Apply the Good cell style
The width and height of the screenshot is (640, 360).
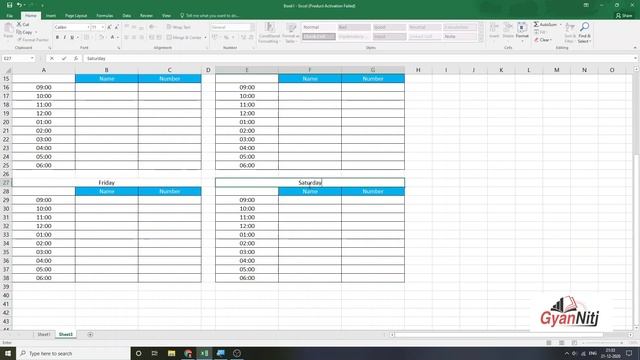[x=389, y=27]
